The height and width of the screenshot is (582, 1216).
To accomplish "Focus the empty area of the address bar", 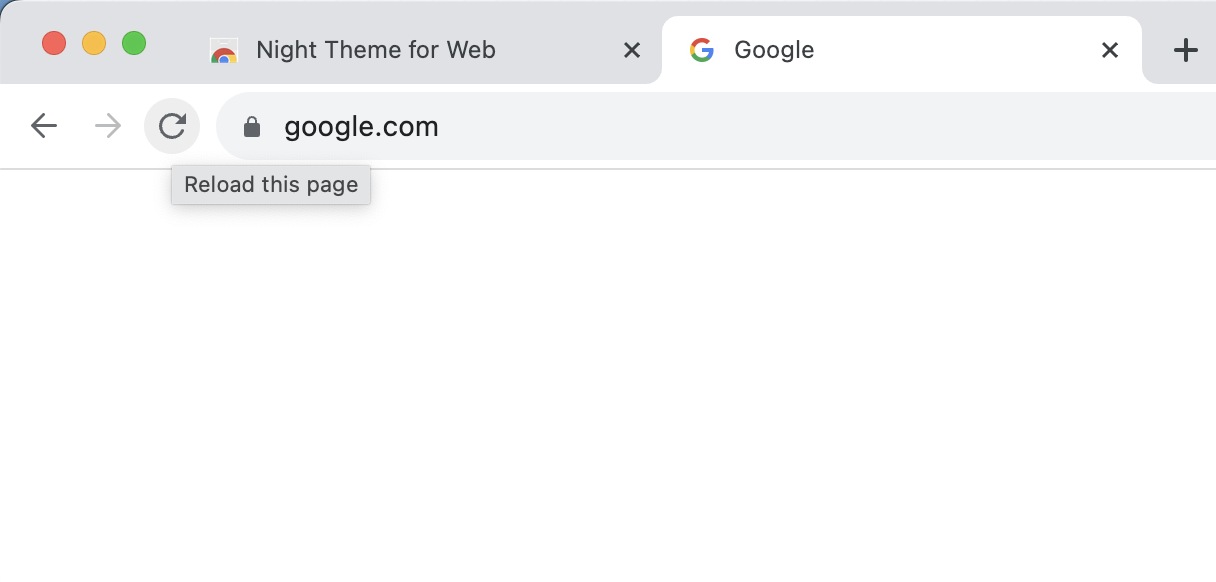I will (x=800, y=127).
